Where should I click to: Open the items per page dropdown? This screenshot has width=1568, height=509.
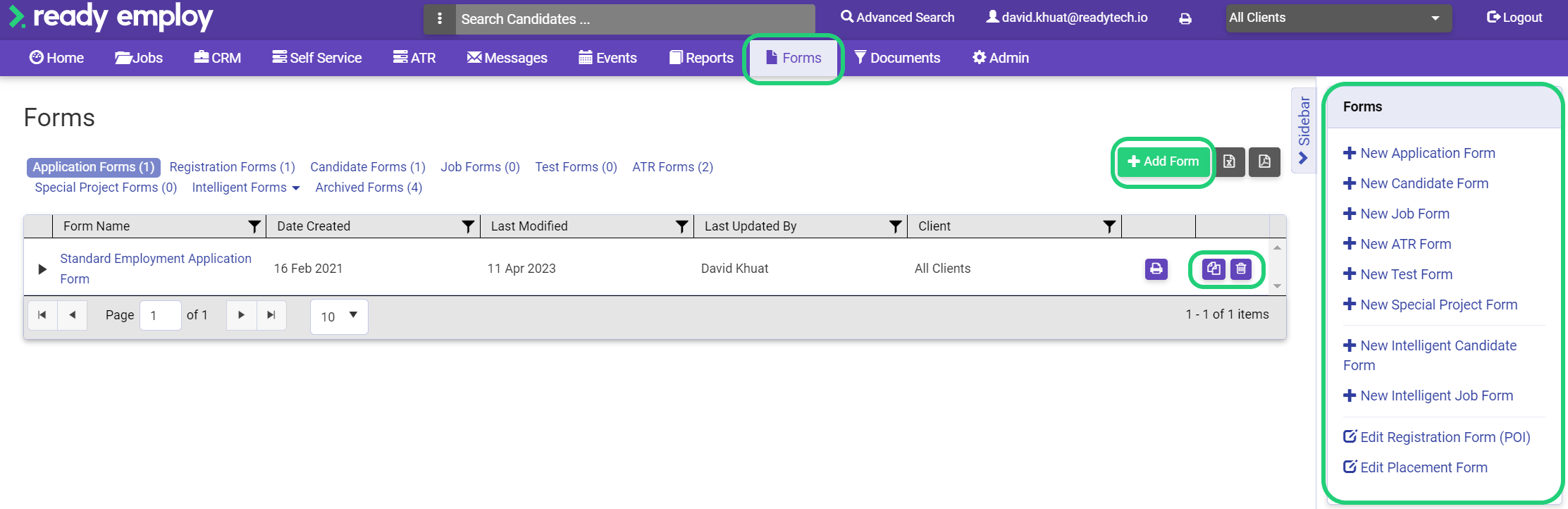click(339, 317)
